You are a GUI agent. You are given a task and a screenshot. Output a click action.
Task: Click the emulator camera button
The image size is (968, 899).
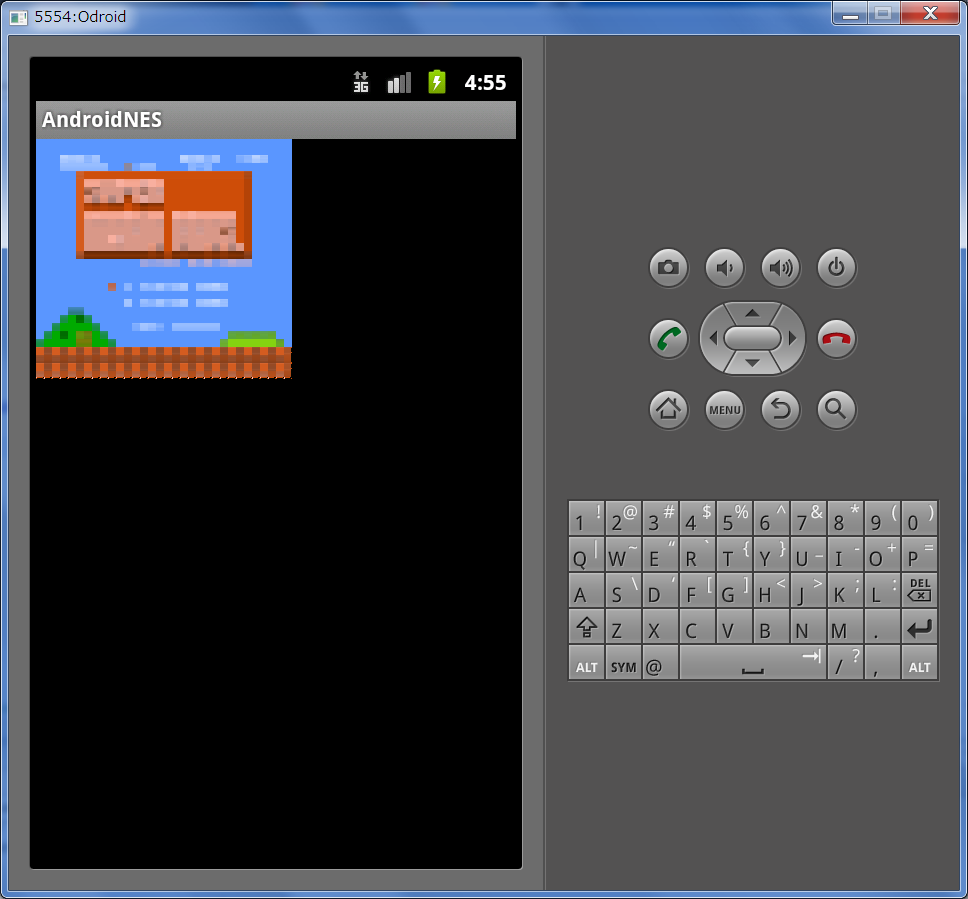point(668,267)
